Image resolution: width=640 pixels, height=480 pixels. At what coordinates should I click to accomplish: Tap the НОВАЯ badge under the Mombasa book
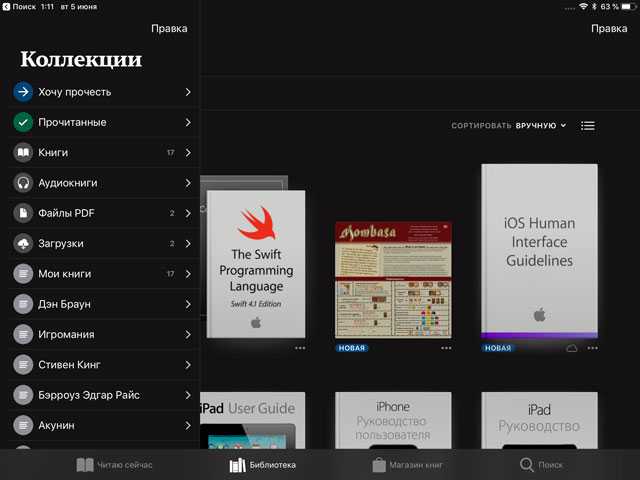coord(351,348)
